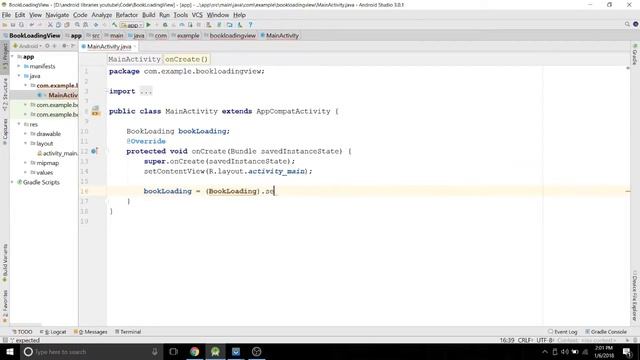
Task: Select the MainActivity.java editor tab
Action: click(x=109, y=47)
